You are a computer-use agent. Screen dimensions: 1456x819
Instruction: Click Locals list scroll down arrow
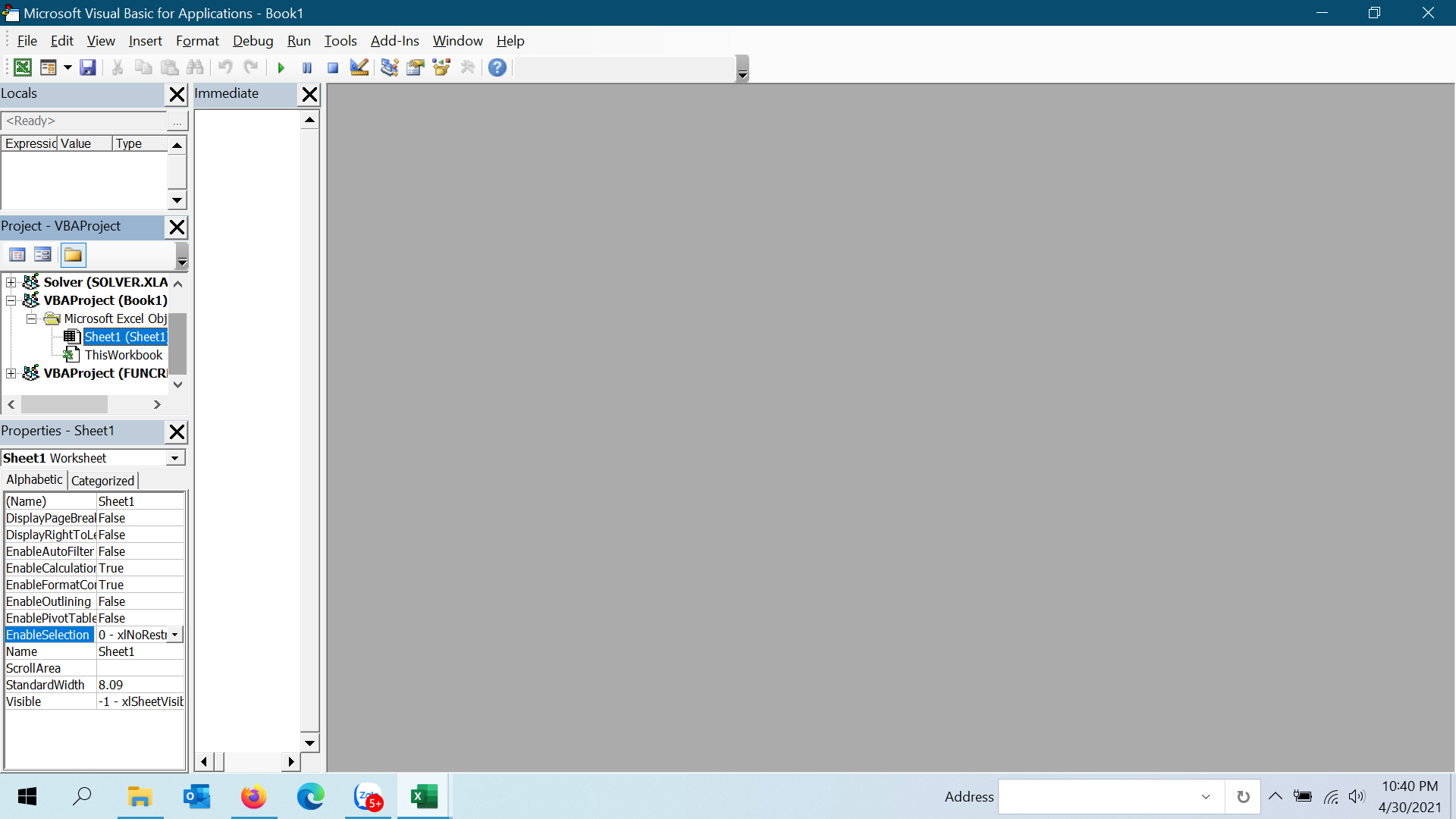click(177, 201)
